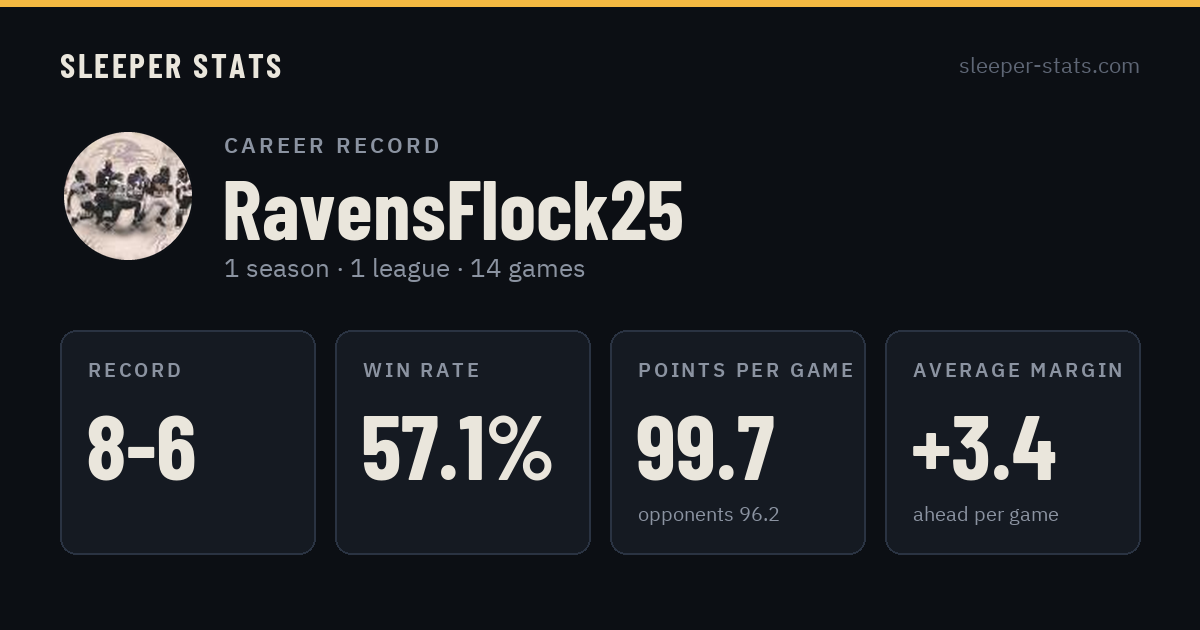This screenshot has height=630, width=1200.
Task: Click the CAREER RECORD label
Action: [x=332, y=146]
